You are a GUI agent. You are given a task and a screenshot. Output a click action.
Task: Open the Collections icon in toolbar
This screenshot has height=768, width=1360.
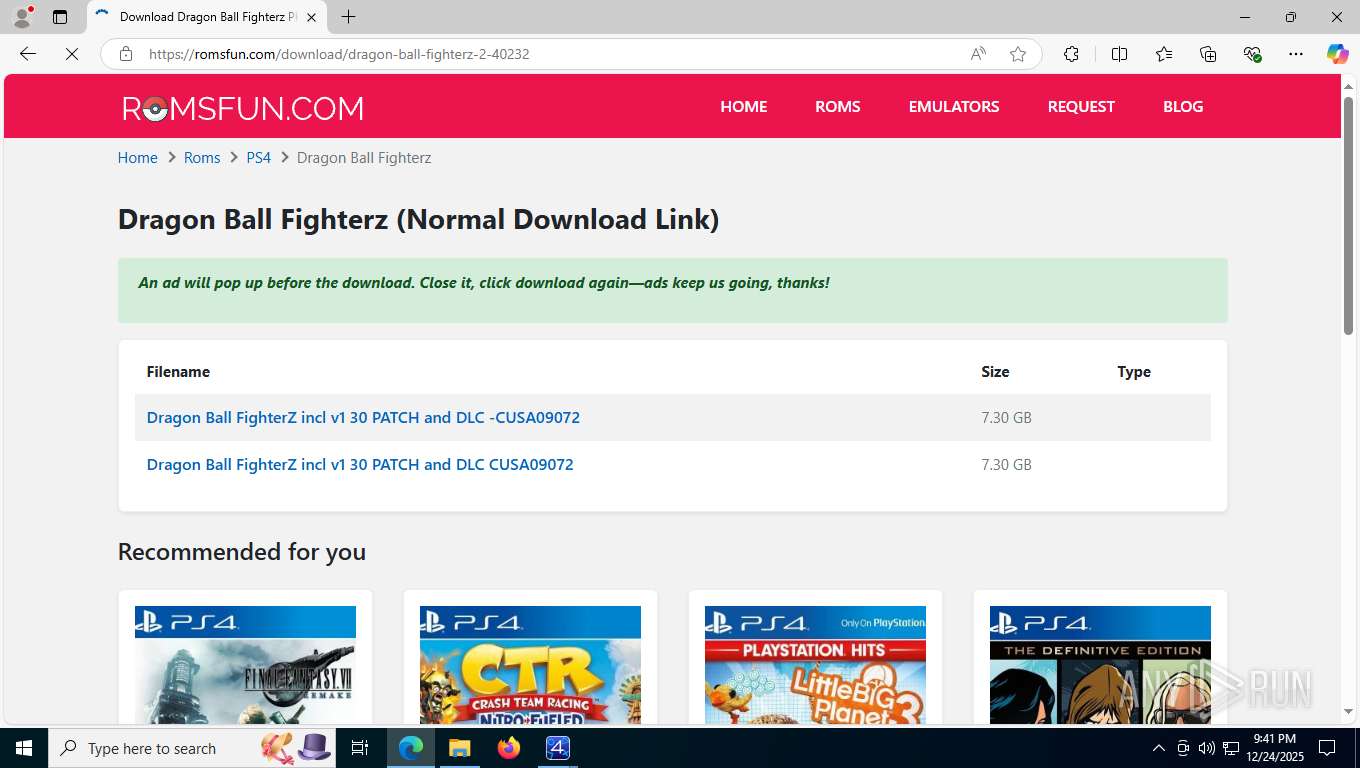coord(1208,54)
